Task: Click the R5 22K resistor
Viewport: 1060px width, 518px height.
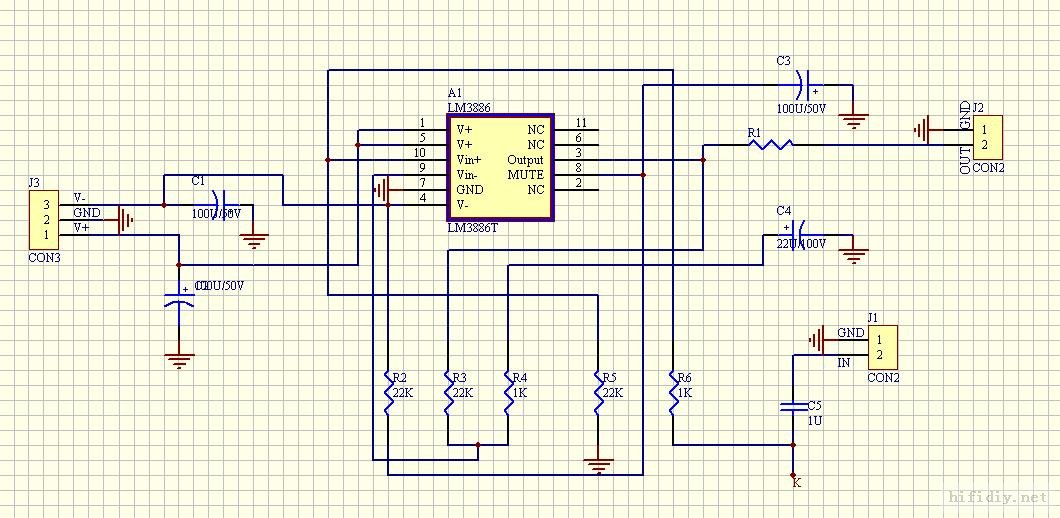Action: tap(597, 392)
